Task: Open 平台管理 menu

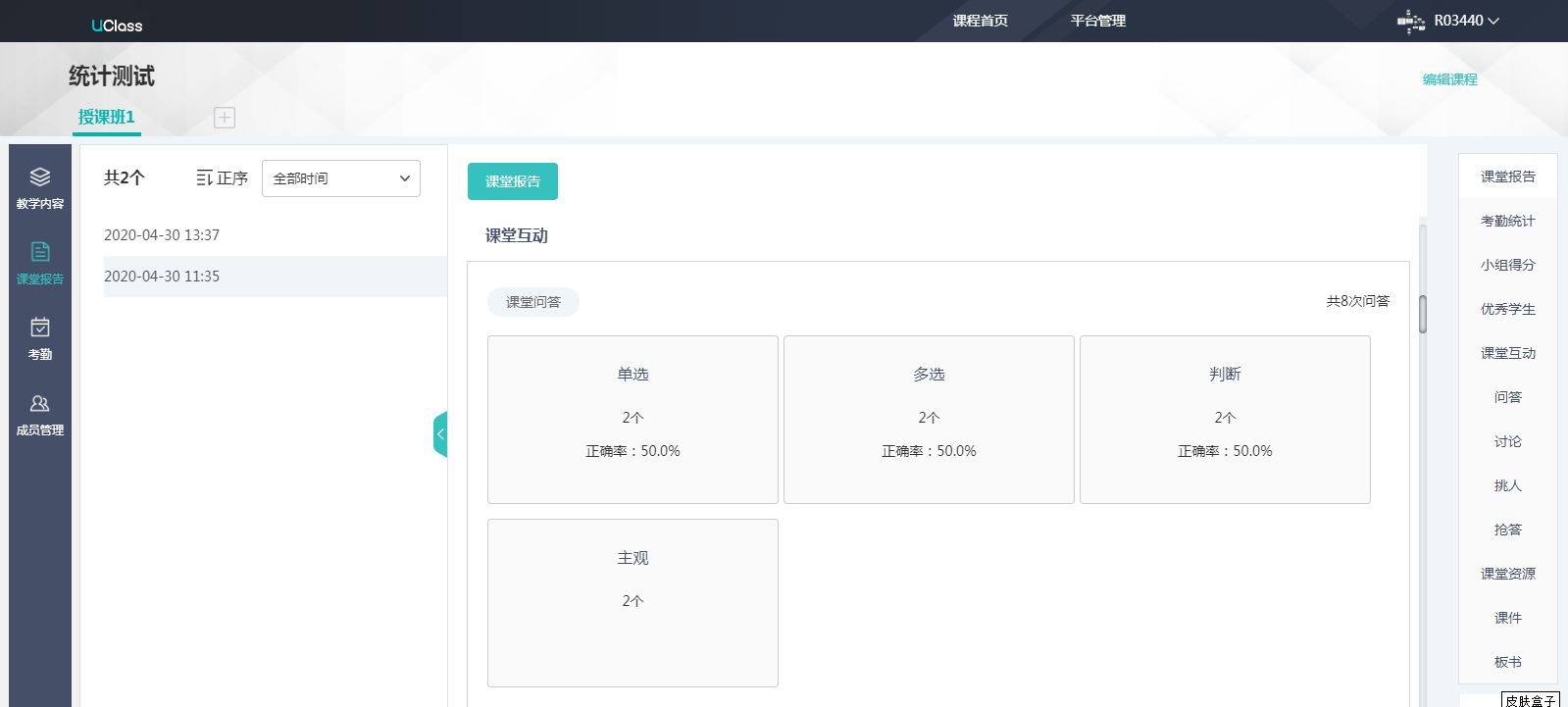Action: coord(1097,21)
